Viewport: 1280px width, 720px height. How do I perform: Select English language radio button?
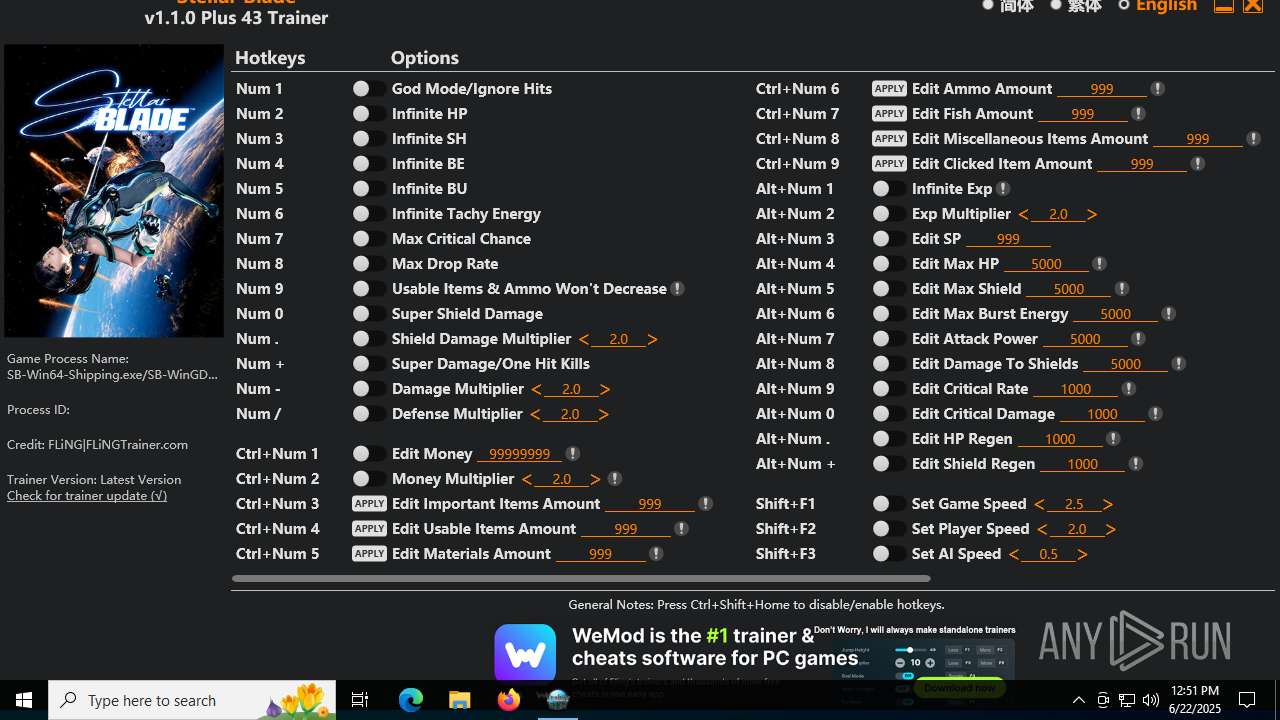(1123, 5)
